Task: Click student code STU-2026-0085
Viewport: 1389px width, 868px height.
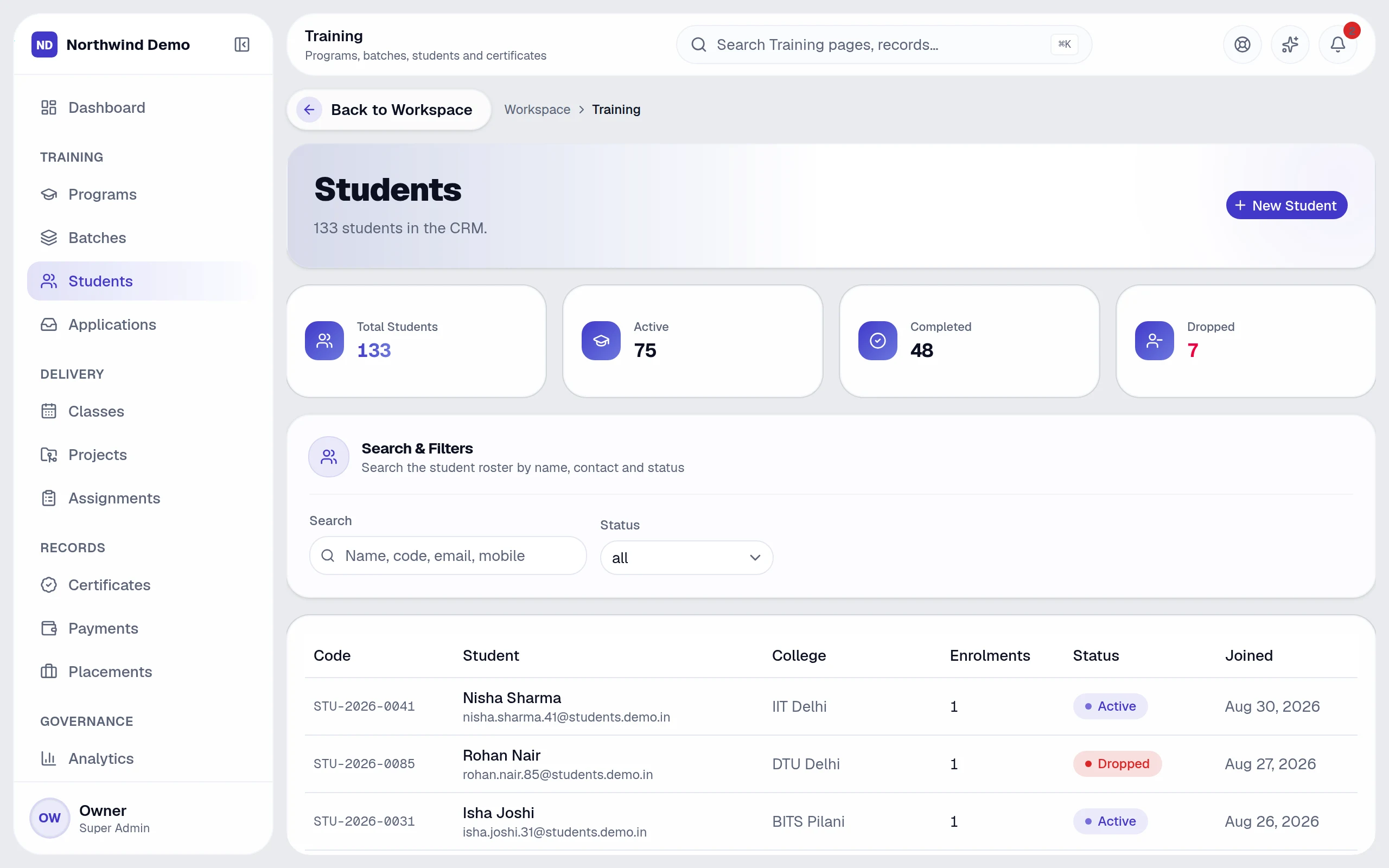Action: click(364, 763)
